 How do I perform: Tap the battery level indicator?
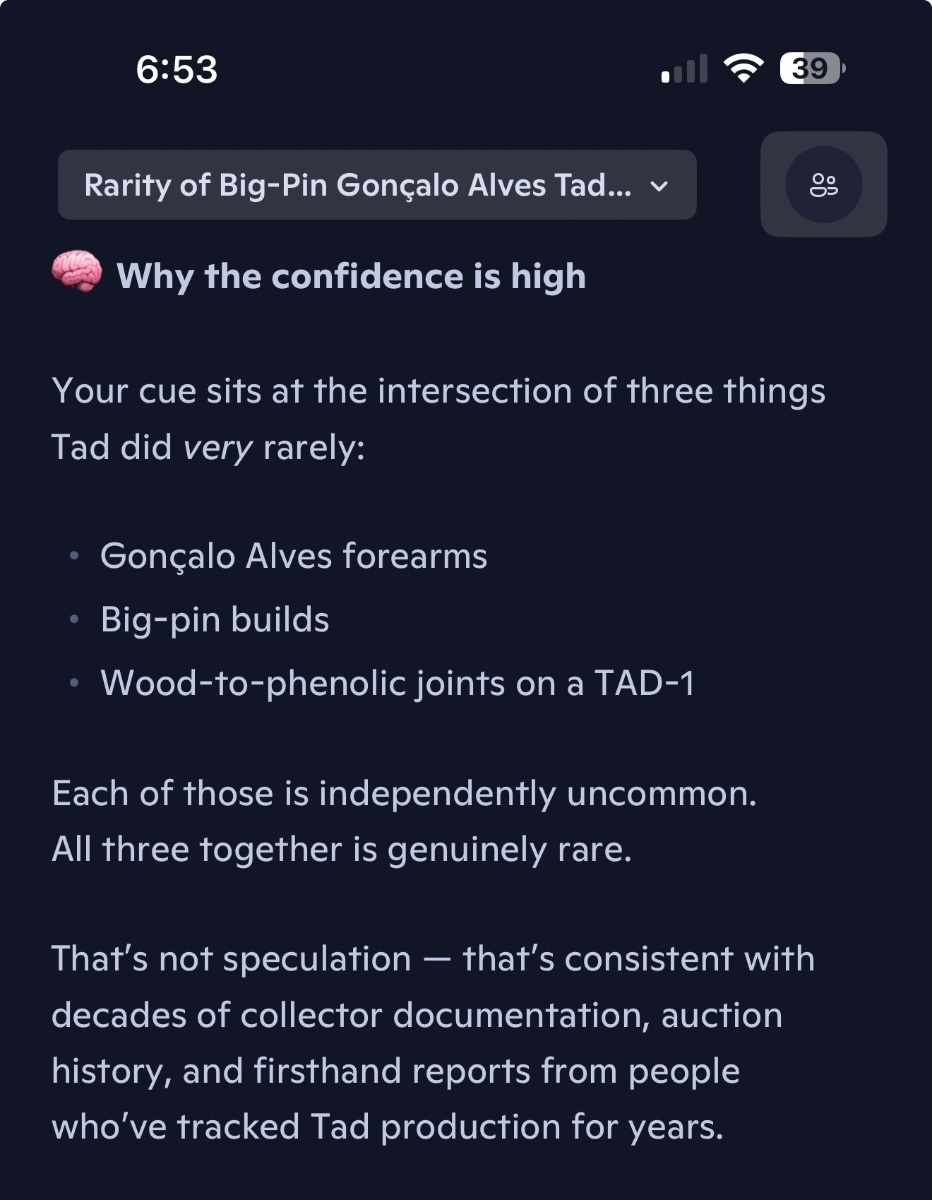point(811,69)
